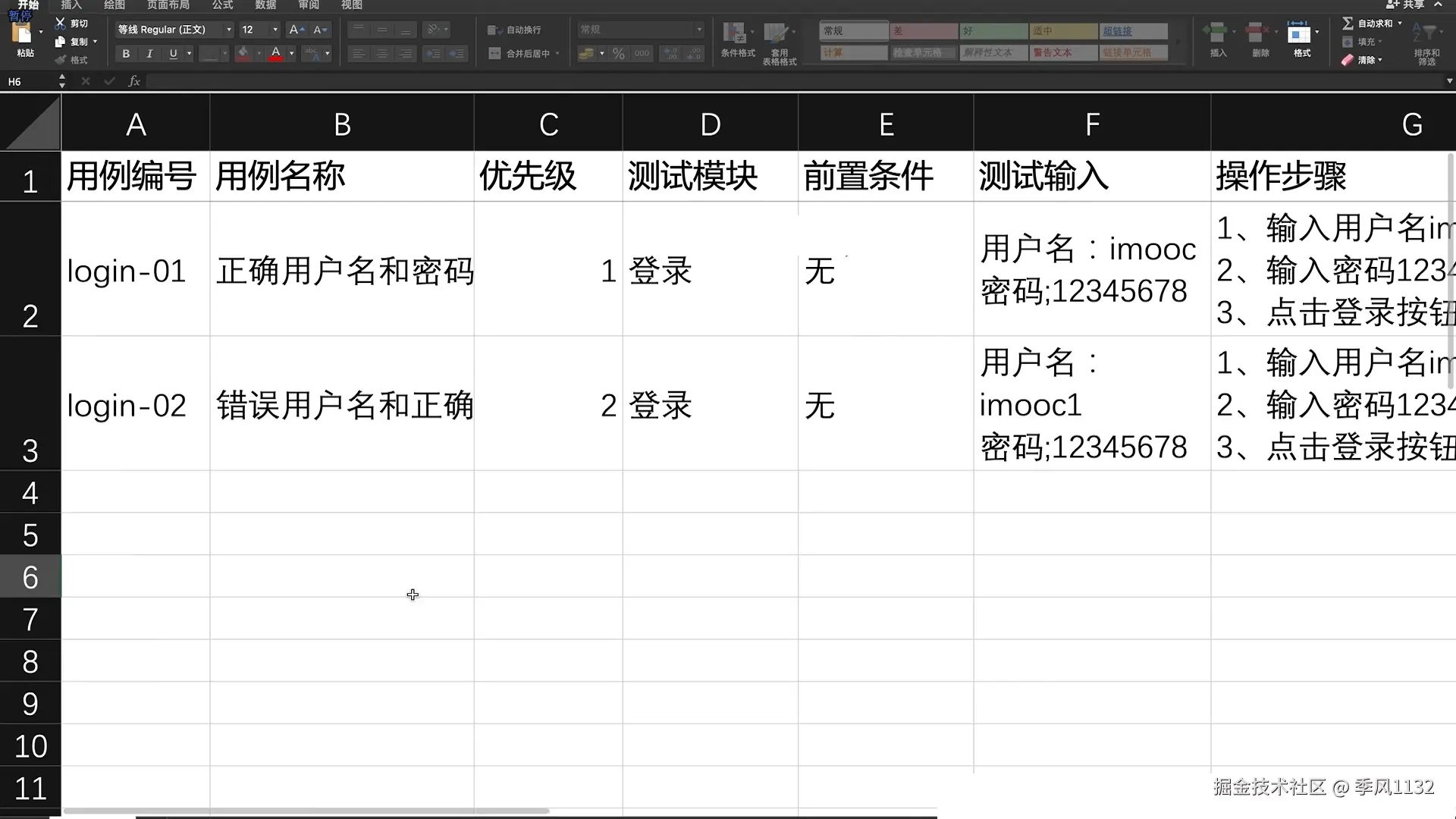Switch to the 插入 (Insert) ribbon tab
This screenshot has width=1456, height=819.
(71, 5)
